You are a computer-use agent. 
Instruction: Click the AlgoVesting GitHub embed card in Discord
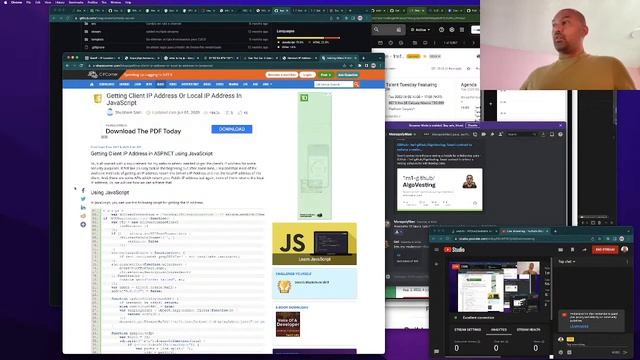click(x=440, y=189)
